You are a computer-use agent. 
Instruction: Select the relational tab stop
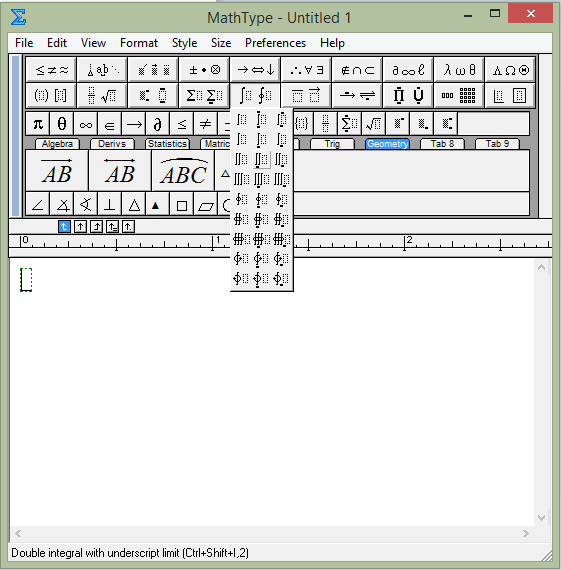click(112, 227)
